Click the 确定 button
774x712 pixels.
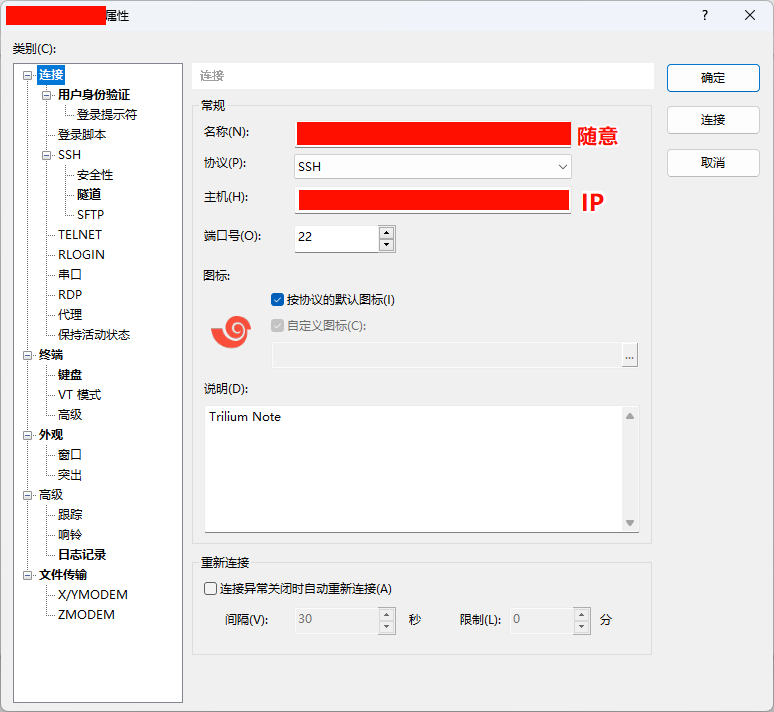click(713, 78)
